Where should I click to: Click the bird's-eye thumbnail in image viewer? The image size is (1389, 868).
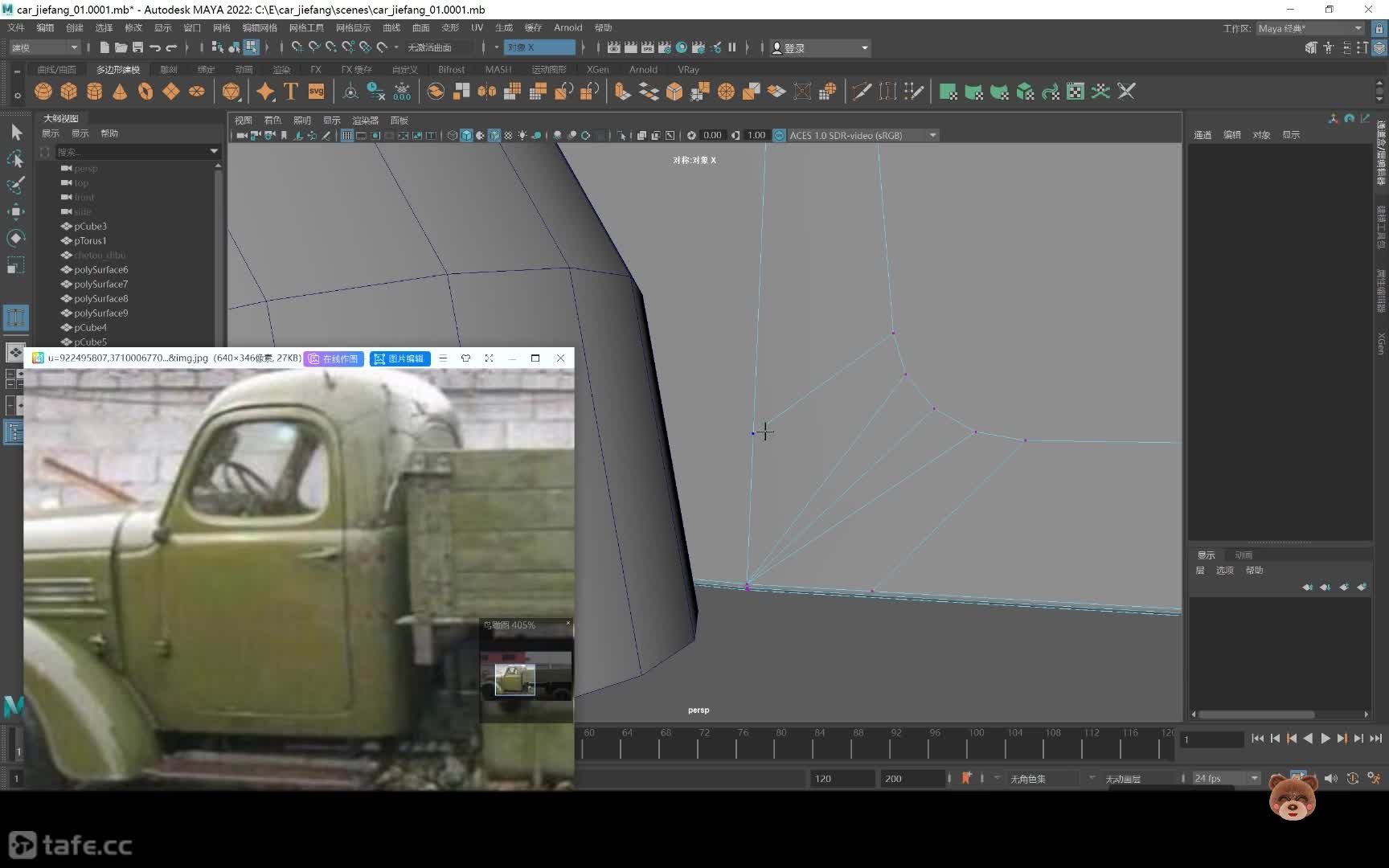[x=527, y=676]
